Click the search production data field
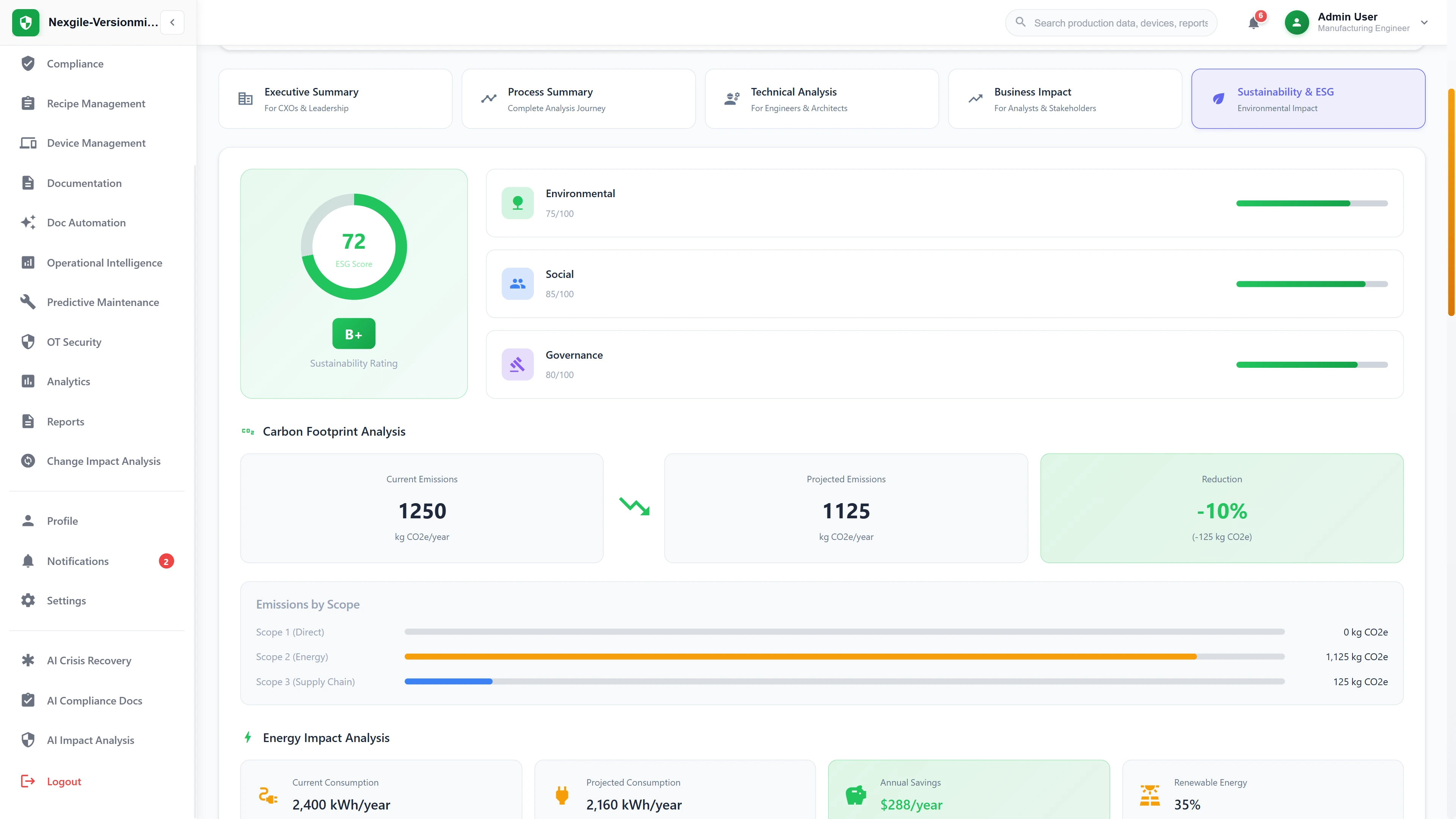 point(1120,23)
